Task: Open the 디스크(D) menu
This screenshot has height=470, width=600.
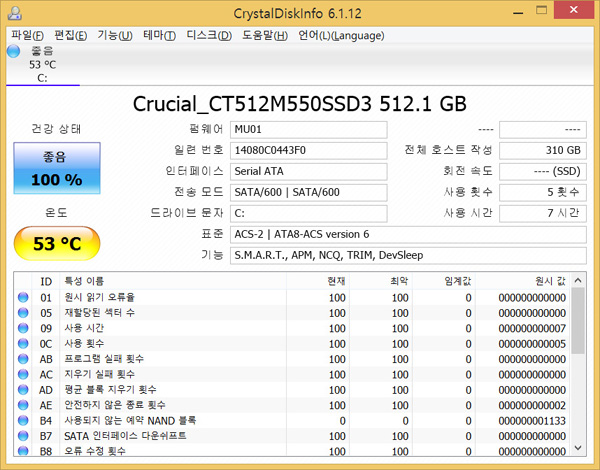Action: (x=209, y=36)
